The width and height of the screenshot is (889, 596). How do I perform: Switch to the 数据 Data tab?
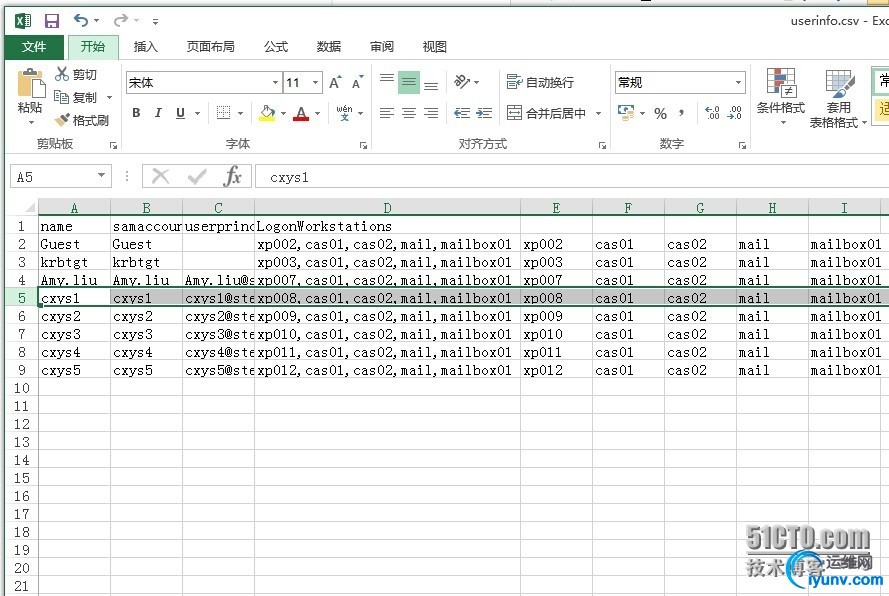[x=329, y=47]
